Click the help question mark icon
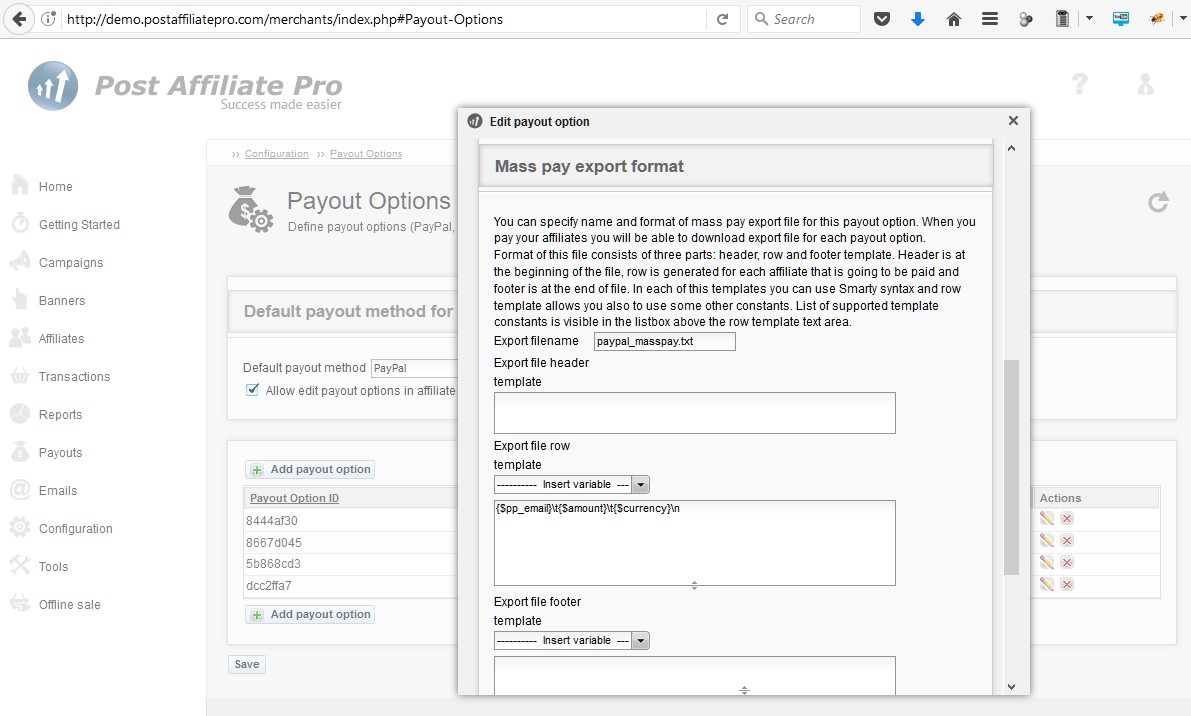Viewport: 1191px width, 716px height. click(1080, 85)
